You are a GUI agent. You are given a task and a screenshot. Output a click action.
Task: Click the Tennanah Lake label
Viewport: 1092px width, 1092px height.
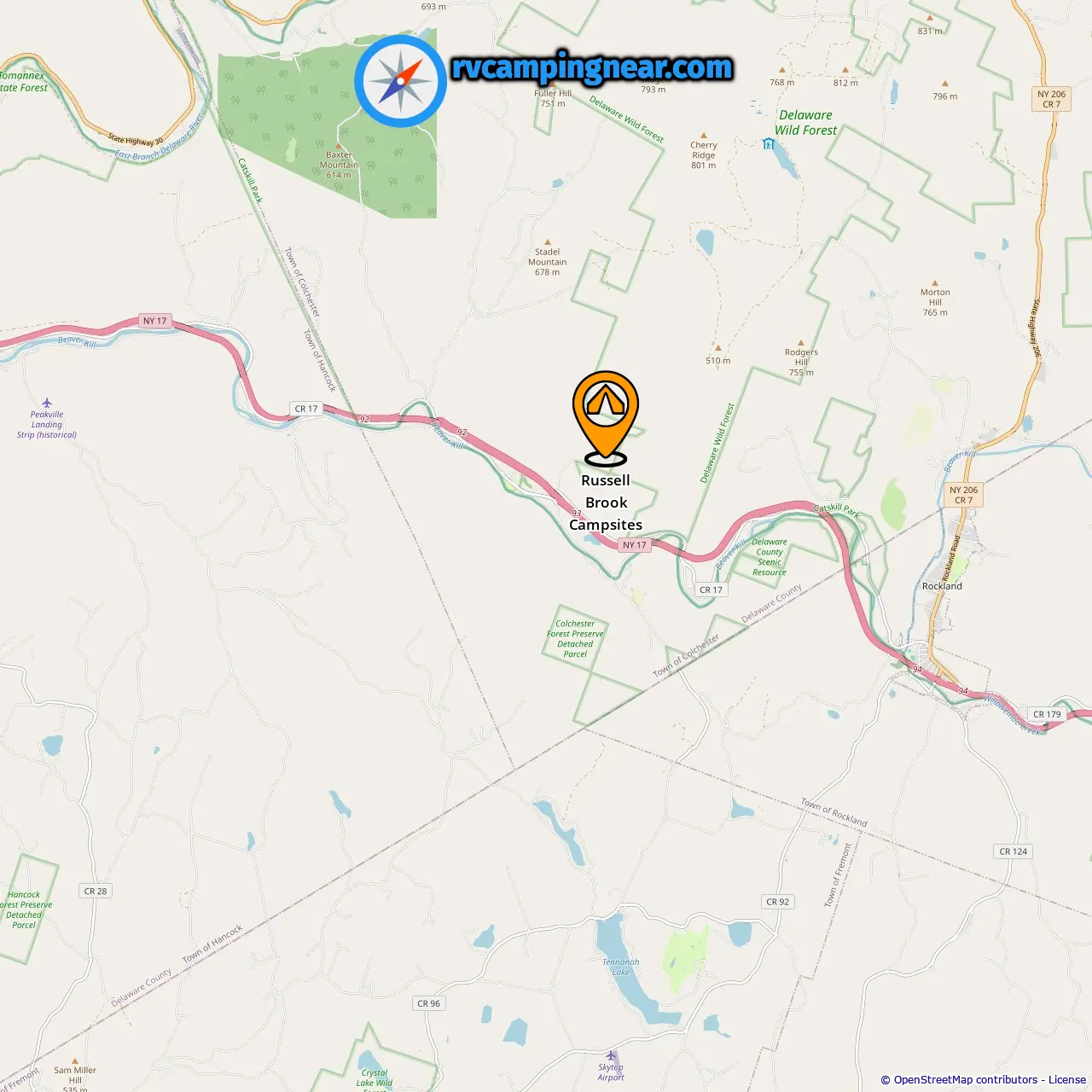pos(621,967)
